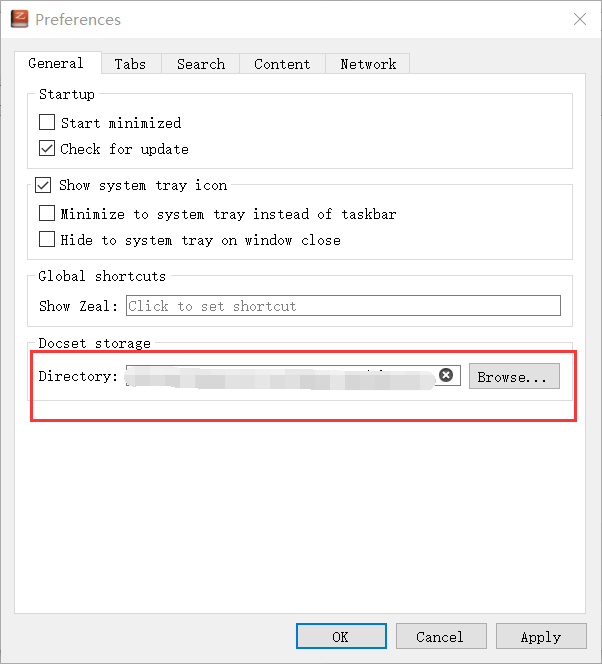Open the Search tab
602x664 pixels.
coord(201,64)
